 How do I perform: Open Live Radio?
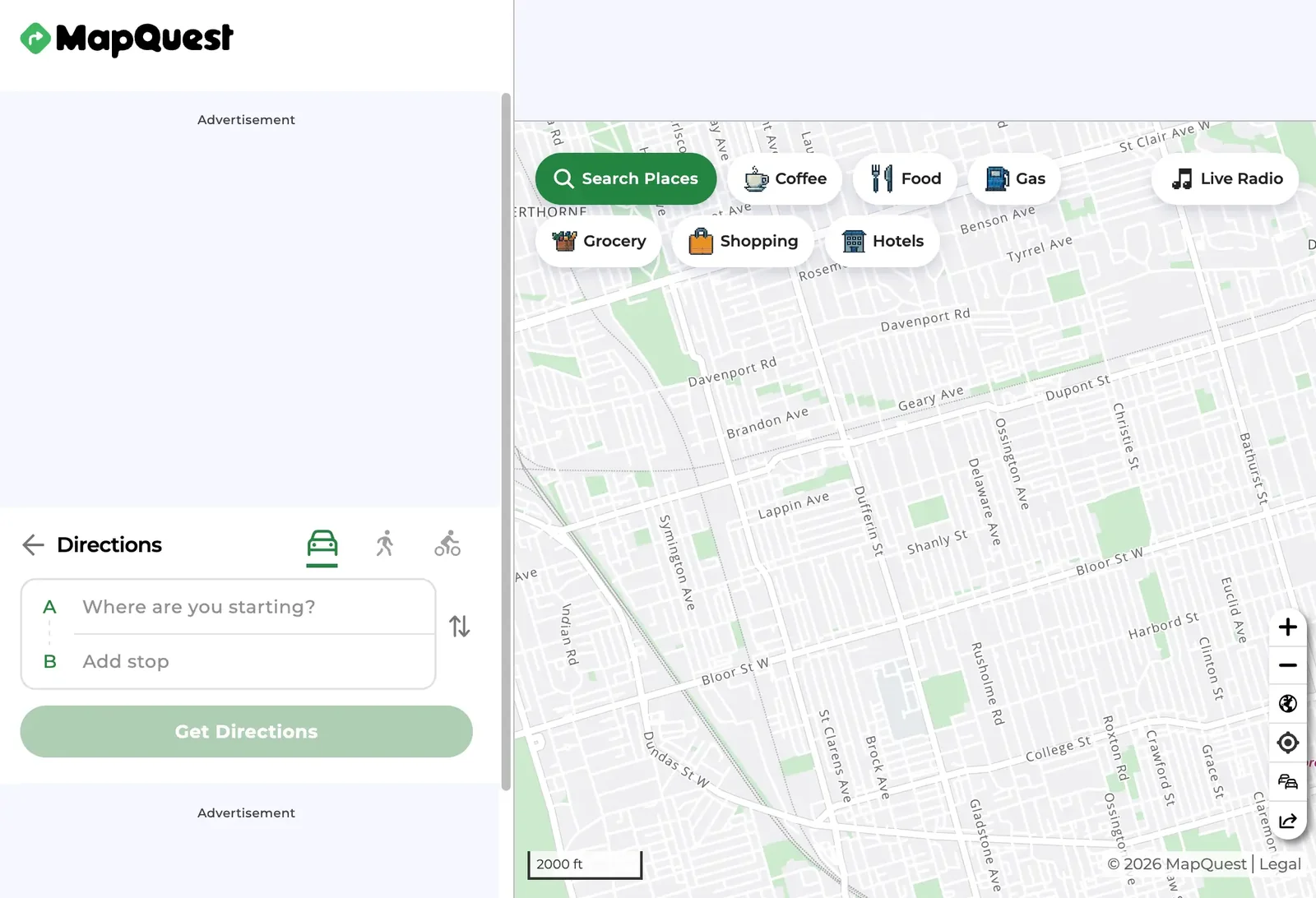click(x=1226, y=178)
